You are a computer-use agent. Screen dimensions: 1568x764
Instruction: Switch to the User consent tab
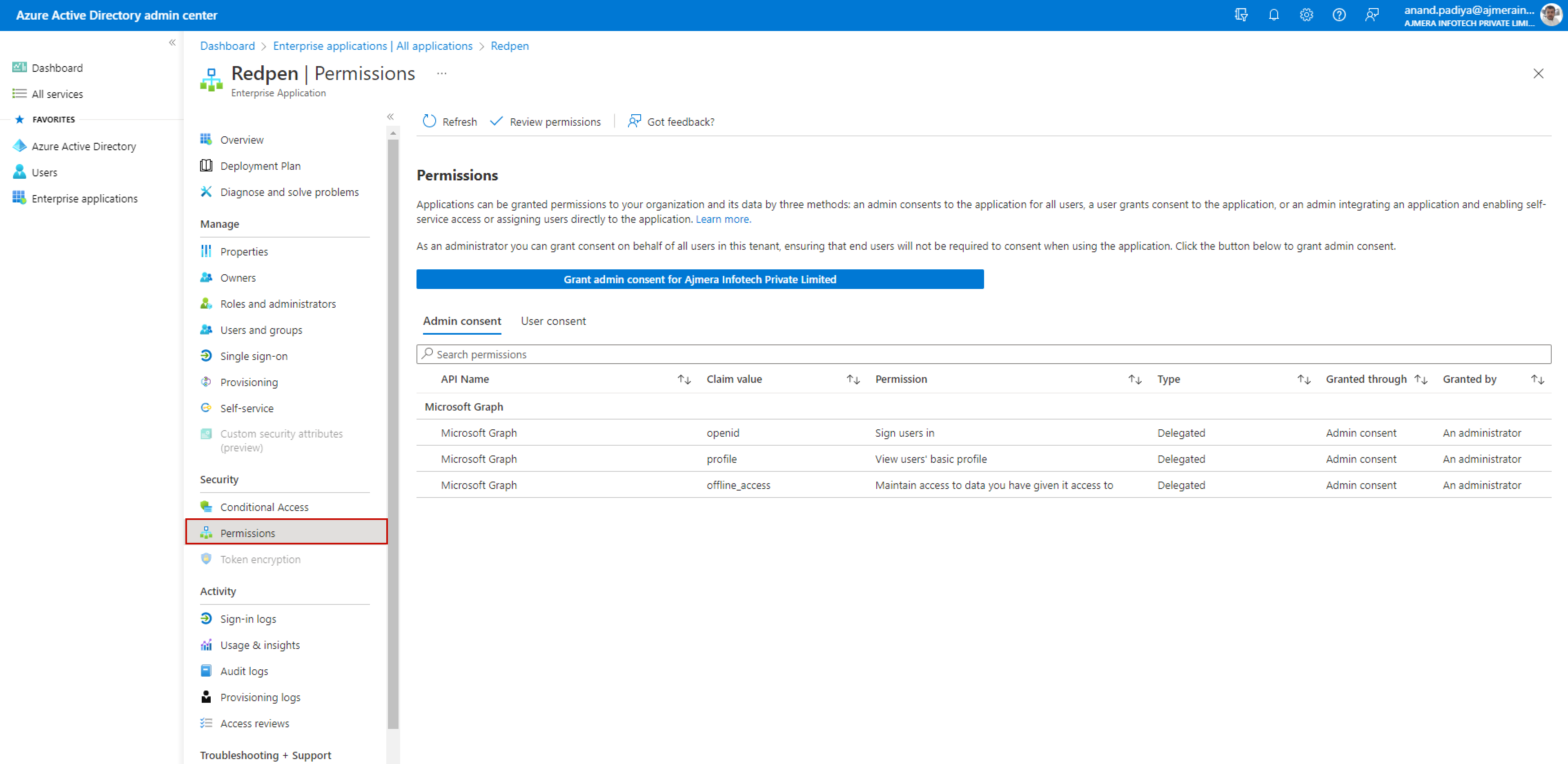click(553, 321)
